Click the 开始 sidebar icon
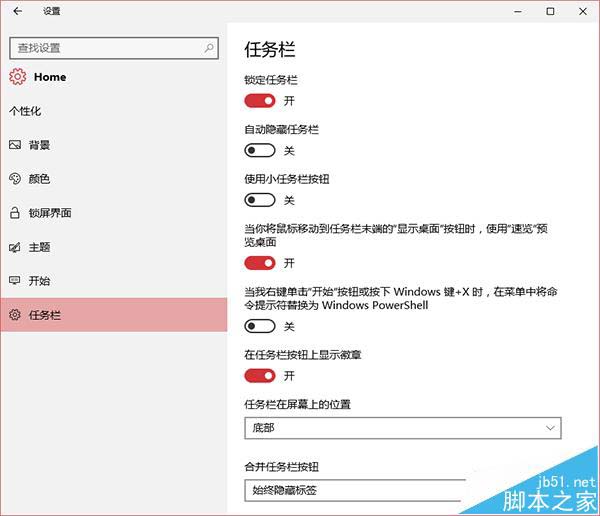 click(15, 281)
